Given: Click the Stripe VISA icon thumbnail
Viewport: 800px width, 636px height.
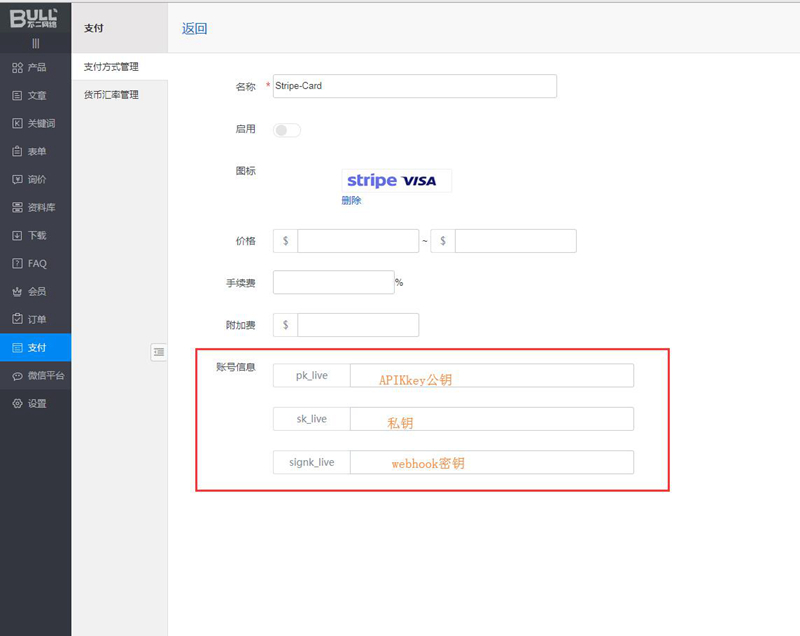Looking at the screenshot, I should pos(391,181).
